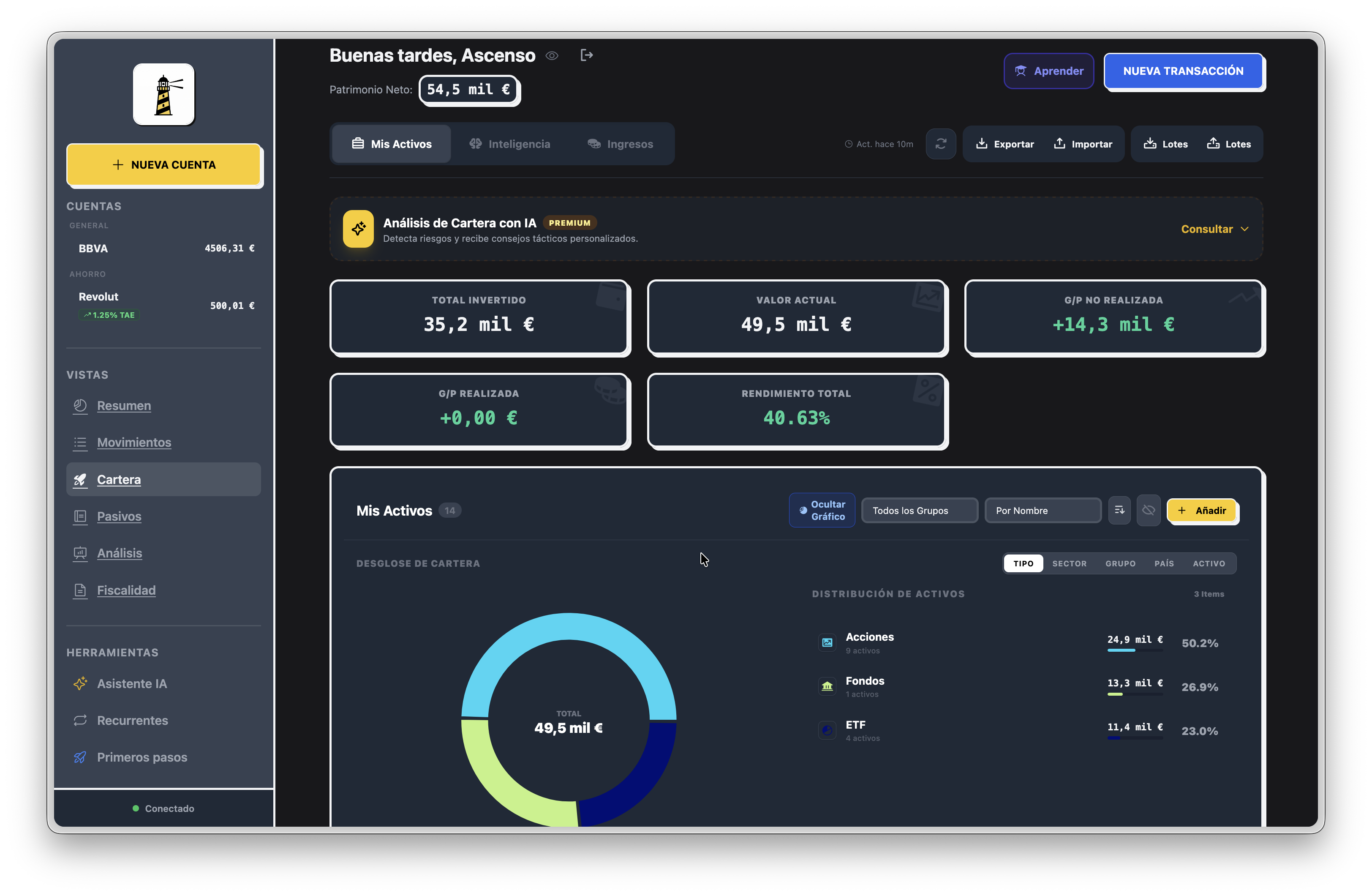Click the ETF pie icon in distribution list
The height and width of the screenshot is (896, 1372).
pos(827,730)
